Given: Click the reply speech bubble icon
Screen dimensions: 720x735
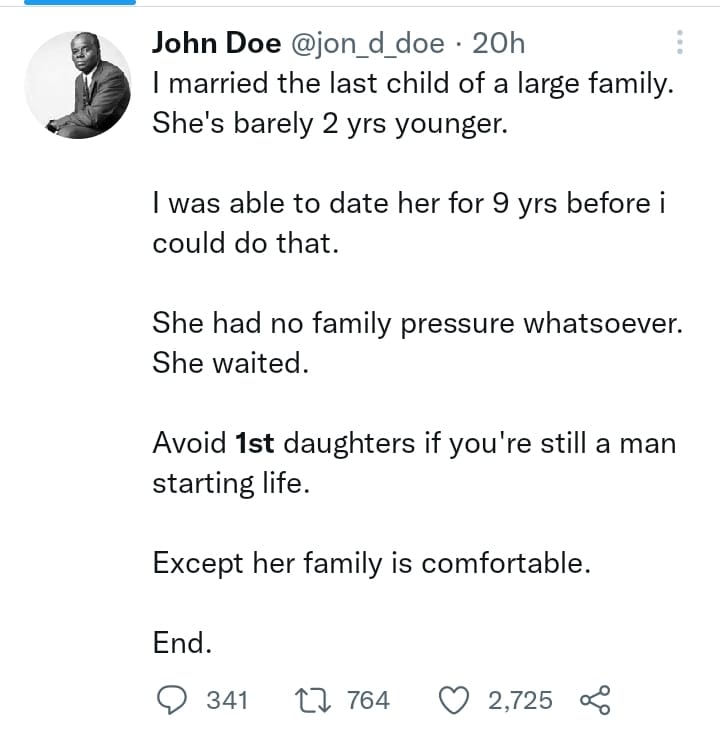Looking at the screenshot, I should (x=172, y=700).
